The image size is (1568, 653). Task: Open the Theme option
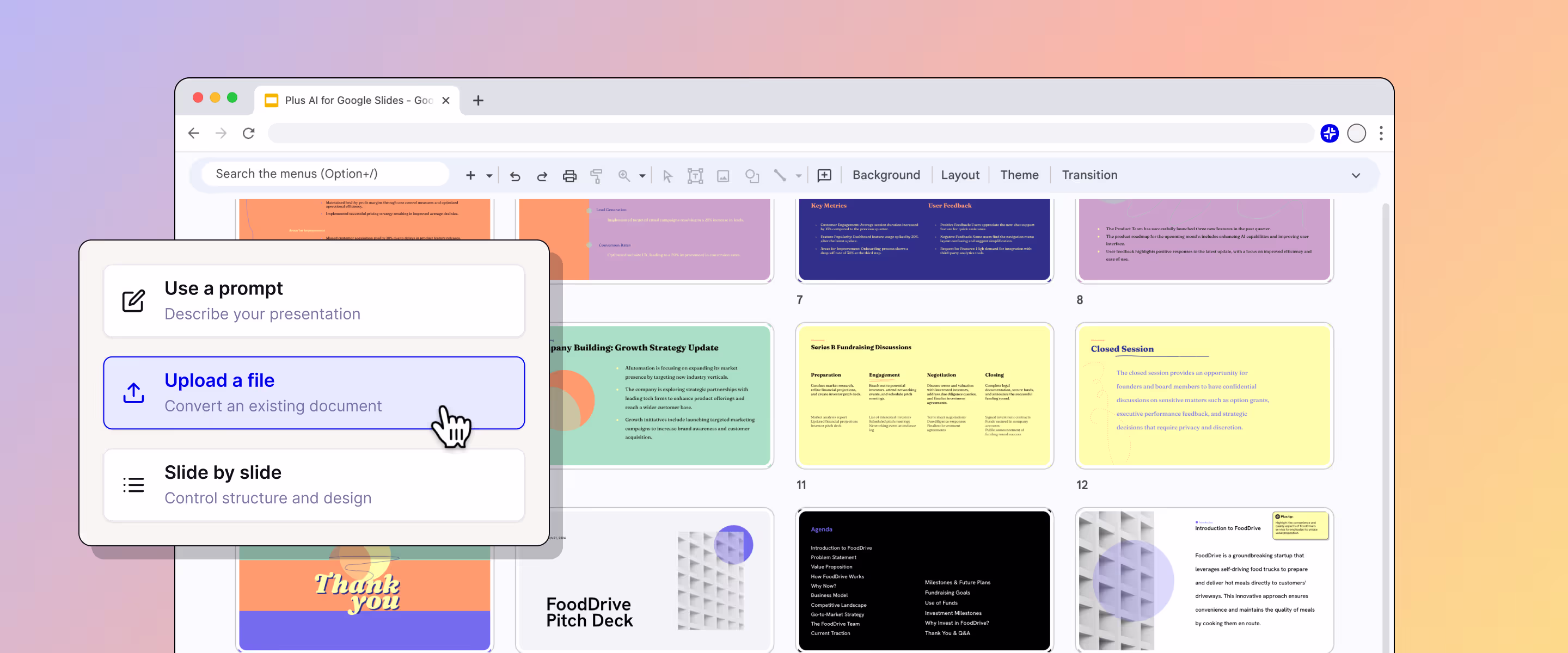tap(1020, 175)
